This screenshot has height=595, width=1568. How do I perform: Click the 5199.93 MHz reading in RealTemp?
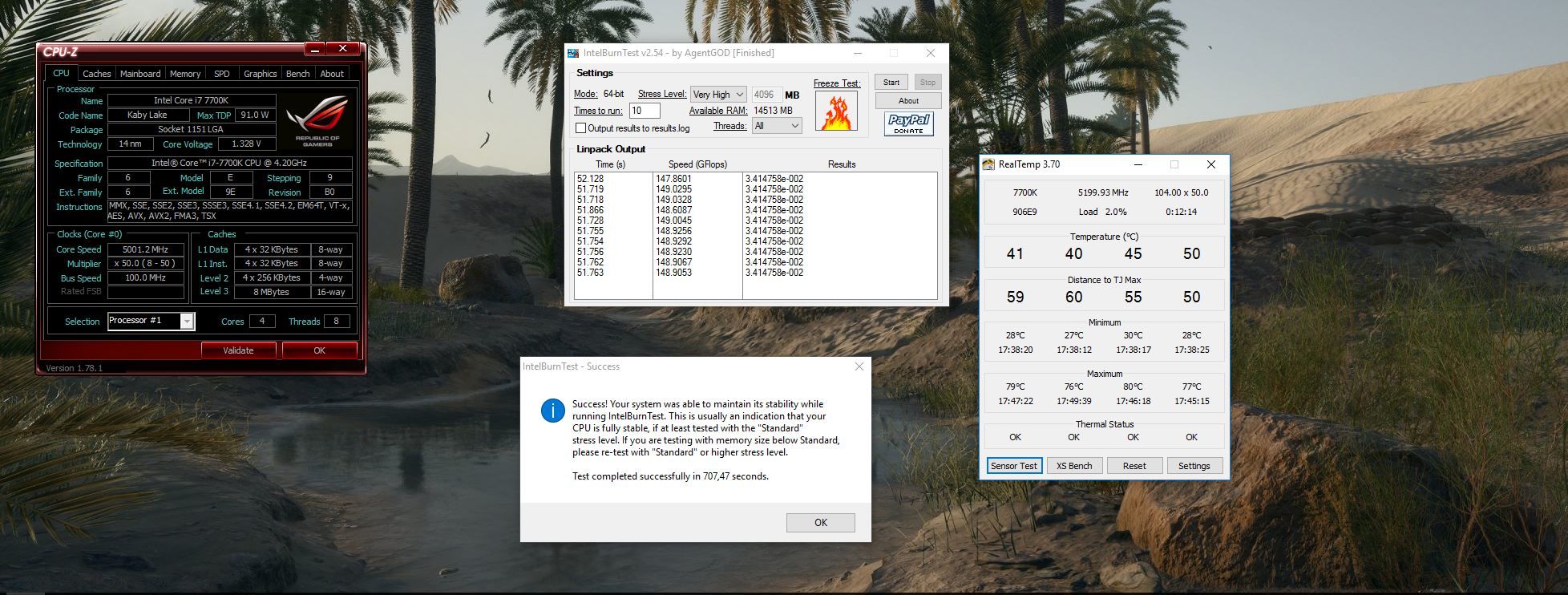[x=1103, y=192]
